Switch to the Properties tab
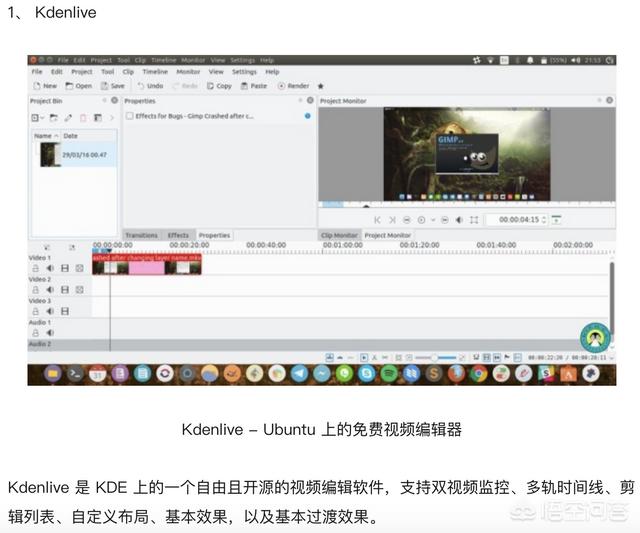 pyautogui.click(x=214, y=235)
